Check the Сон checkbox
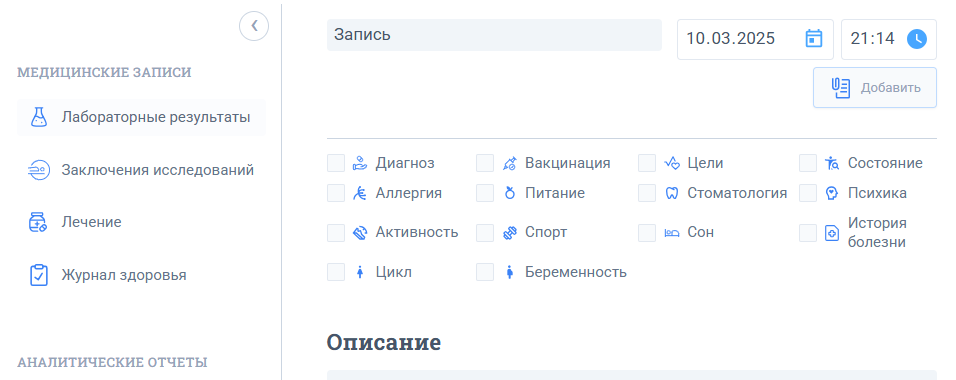The width and height of the screenshot is (956, 380). coord(647,233)
